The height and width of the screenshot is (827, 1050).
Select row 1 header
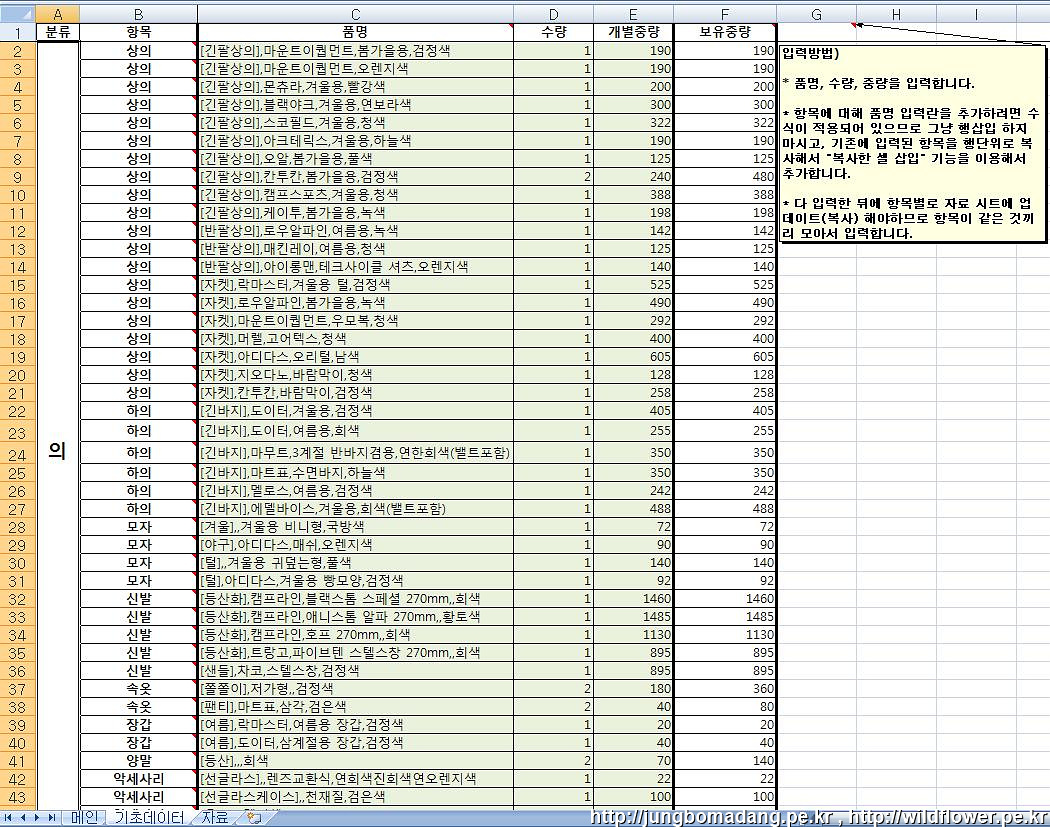[17, 32]
